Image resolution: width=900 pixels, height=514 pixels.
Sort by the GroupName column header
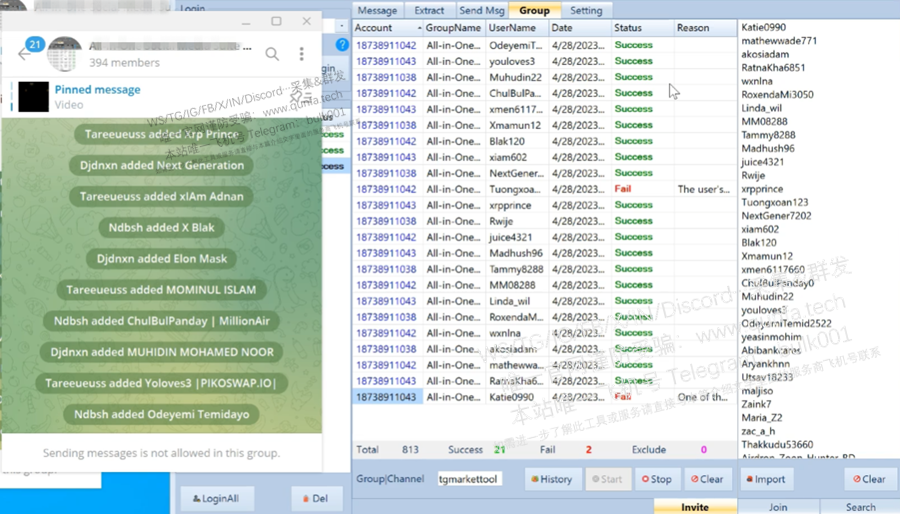coord(454,28)
